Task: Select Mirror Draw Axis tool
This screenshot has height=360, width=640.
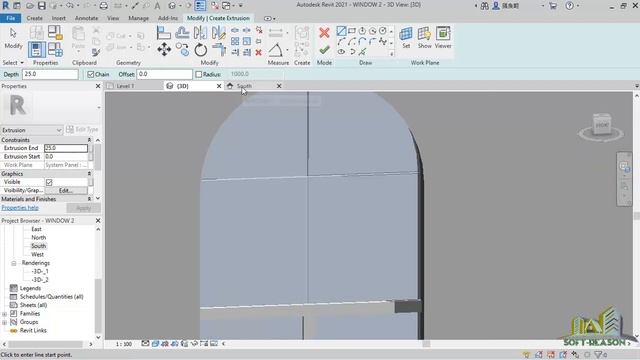Action: (x=219, y=33)
